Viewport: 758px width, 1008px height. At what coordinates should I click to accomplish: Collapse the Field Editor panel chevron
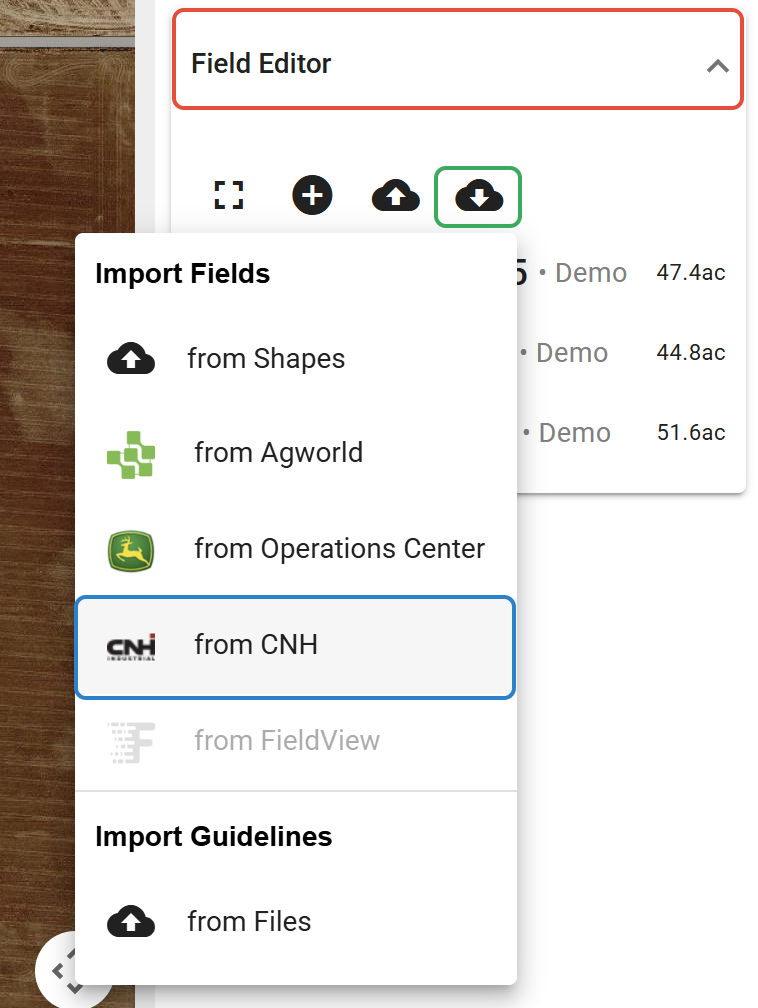click(717, 67)
